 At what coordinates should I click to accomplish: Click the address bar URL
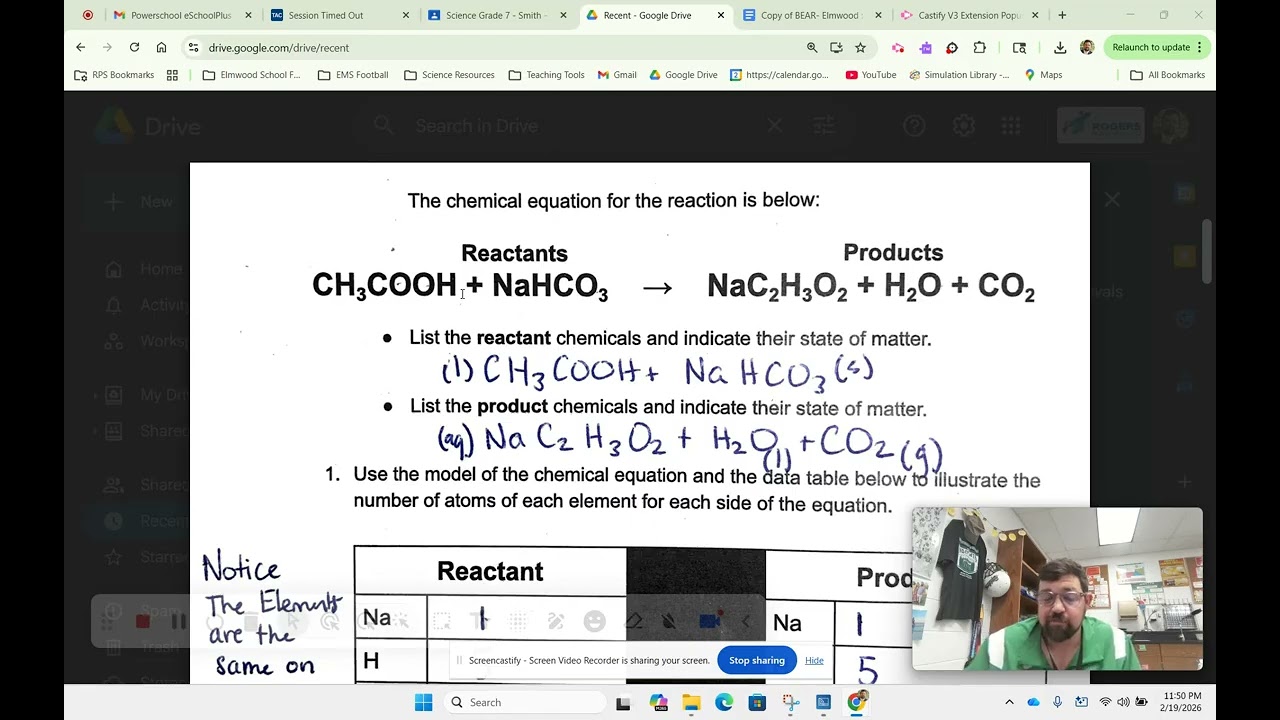point(279,47)
